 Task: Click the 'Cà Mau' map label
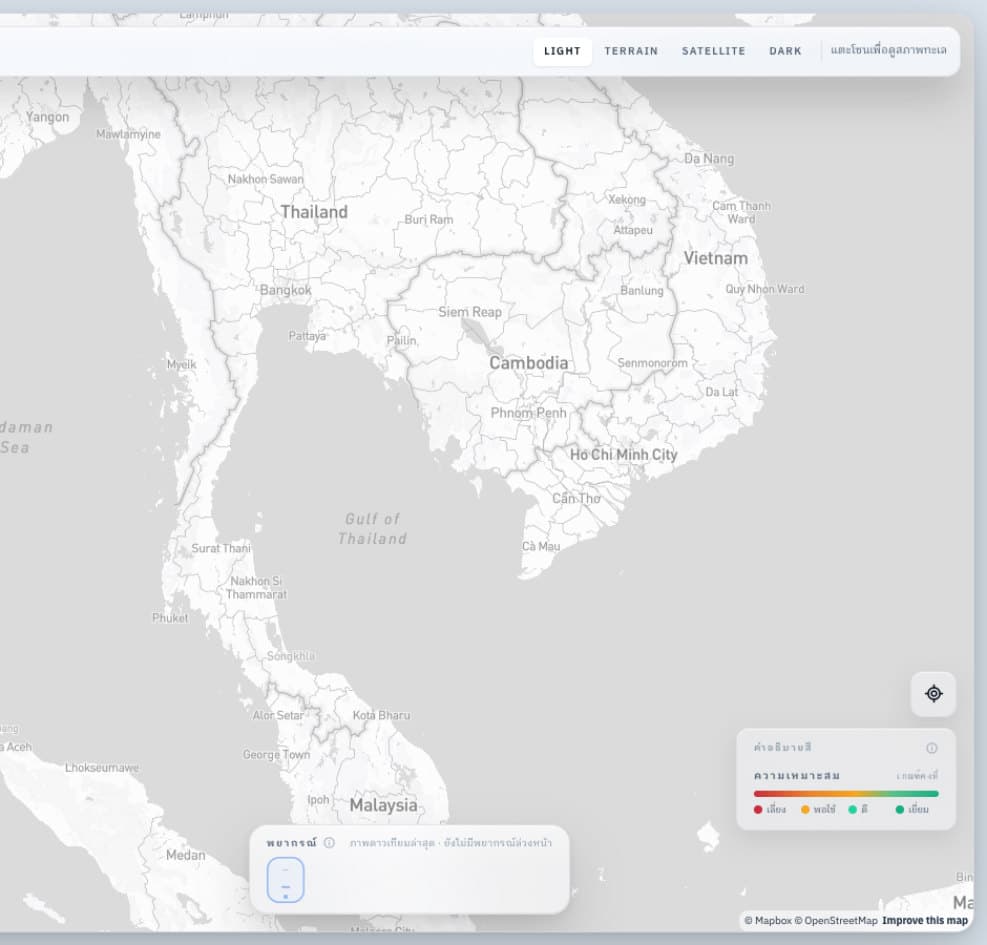click(541, 546)
